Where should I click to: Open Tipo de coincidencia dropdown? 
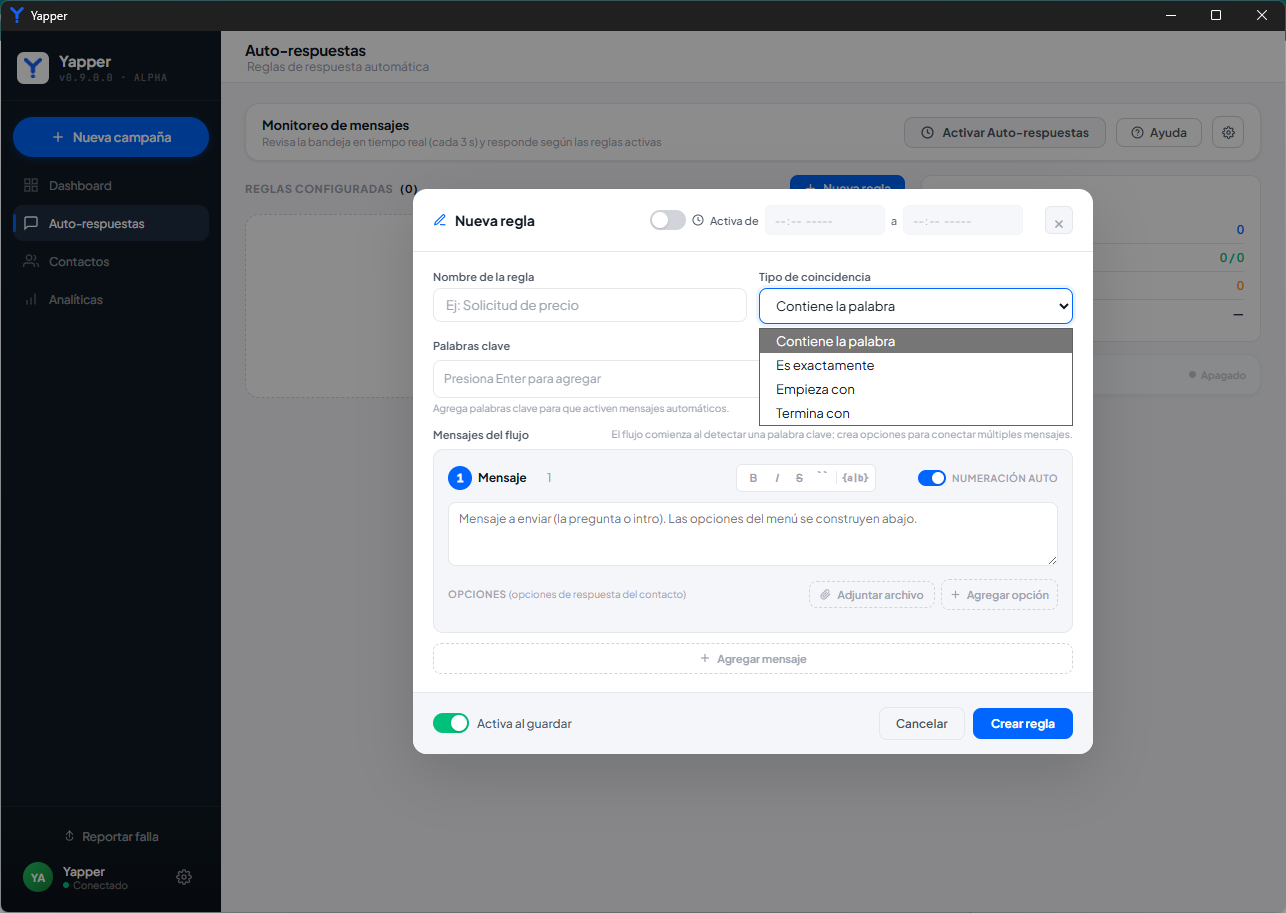(x=916, y=306)
